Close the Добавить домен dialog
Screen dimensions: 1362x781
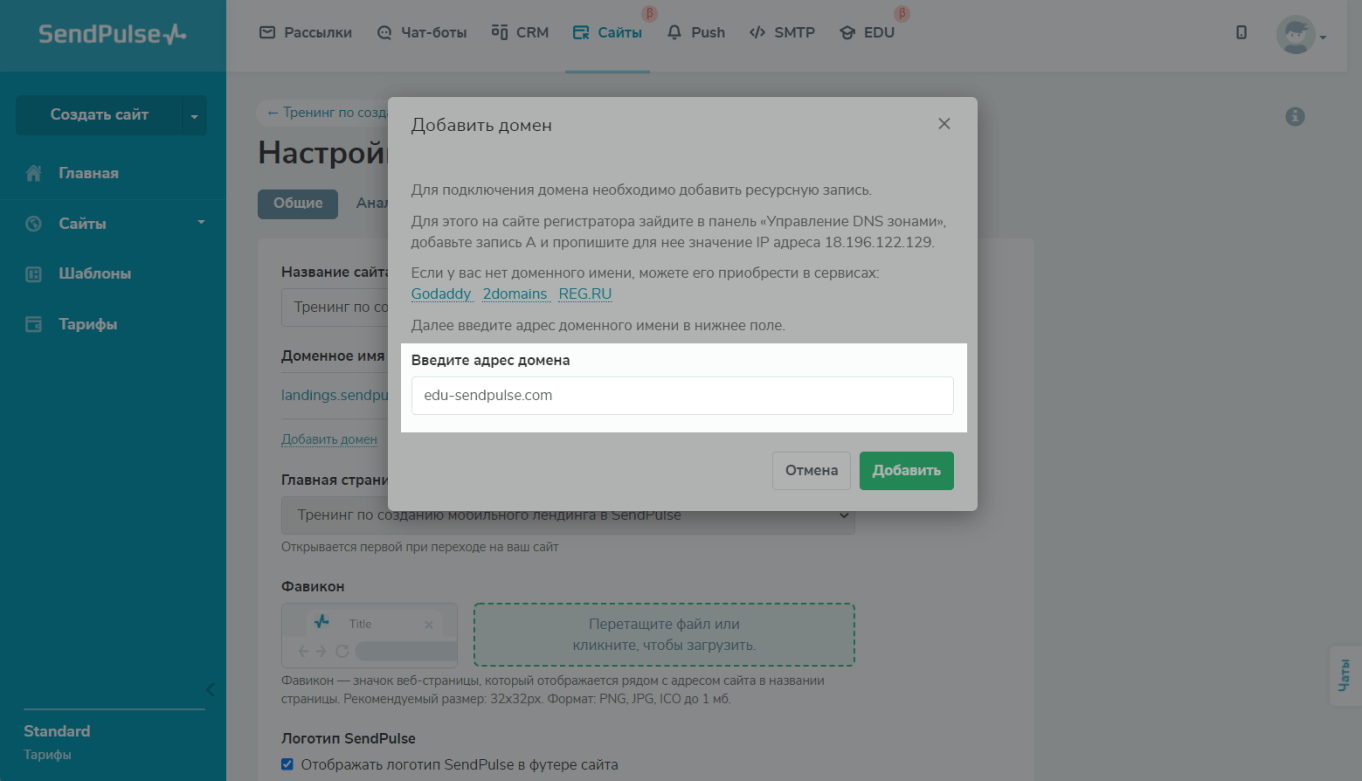coord(944,124)
